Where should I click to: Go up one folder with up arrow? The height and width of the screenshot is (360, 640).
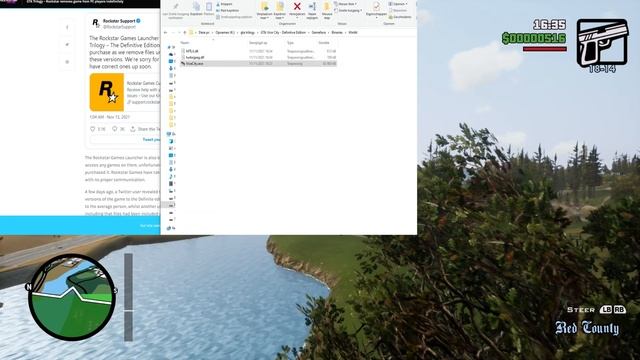pyautogui.click(x=185, y=32)
